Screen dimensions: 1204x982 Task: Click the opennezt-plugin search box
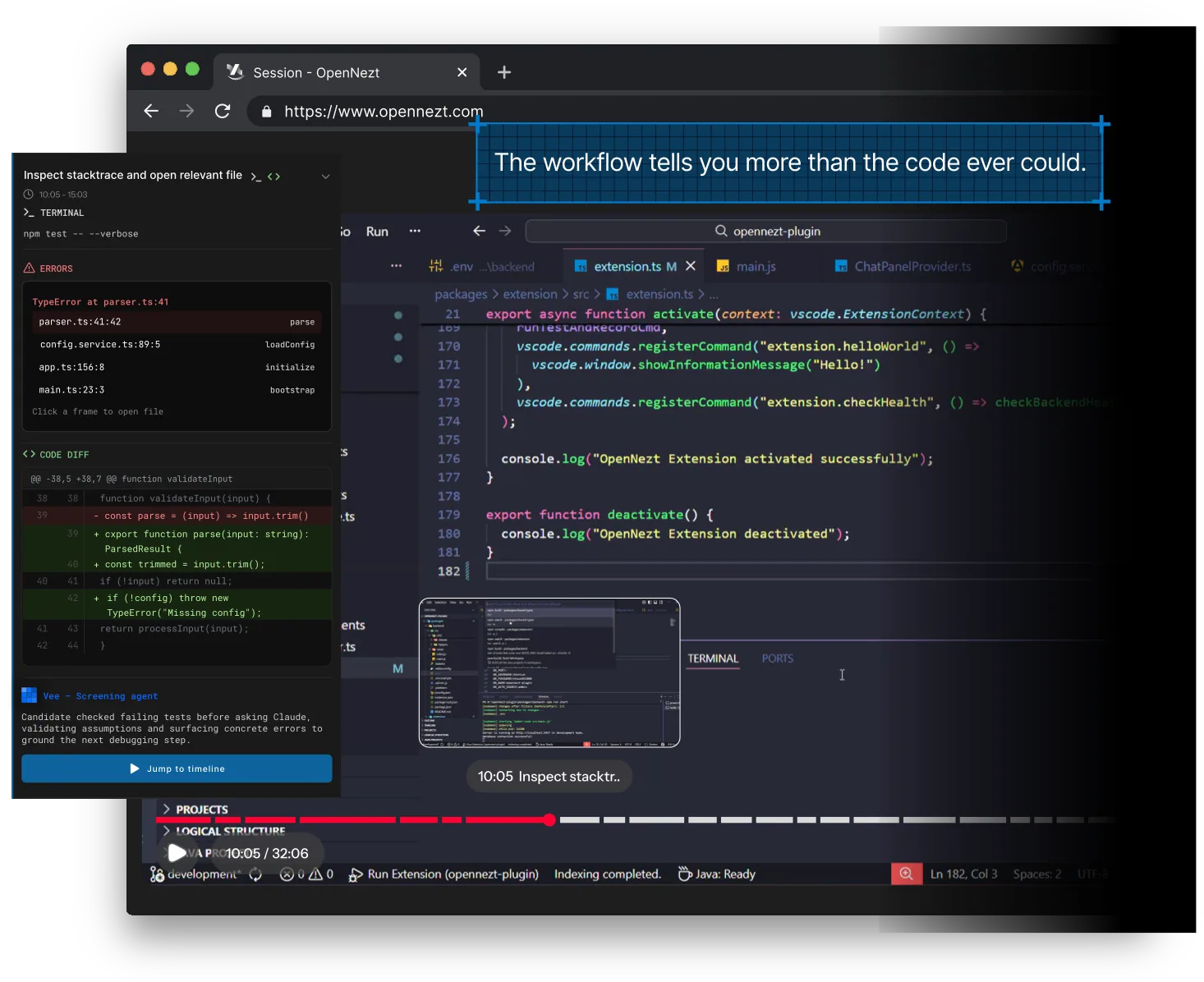(766, 232)
